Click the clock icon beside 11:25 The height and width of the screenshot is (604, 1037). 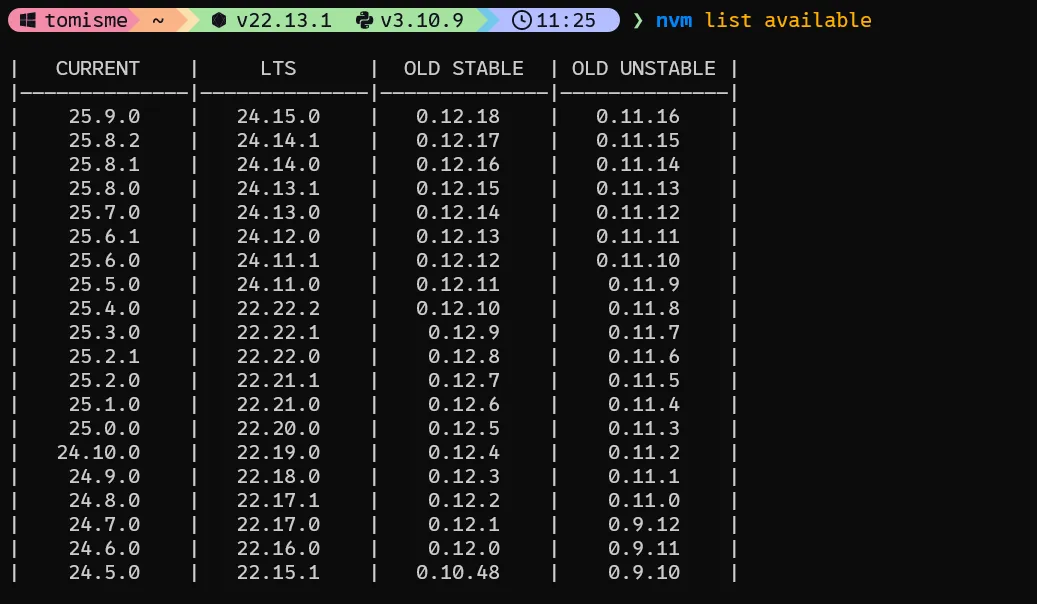pos(522,21)
